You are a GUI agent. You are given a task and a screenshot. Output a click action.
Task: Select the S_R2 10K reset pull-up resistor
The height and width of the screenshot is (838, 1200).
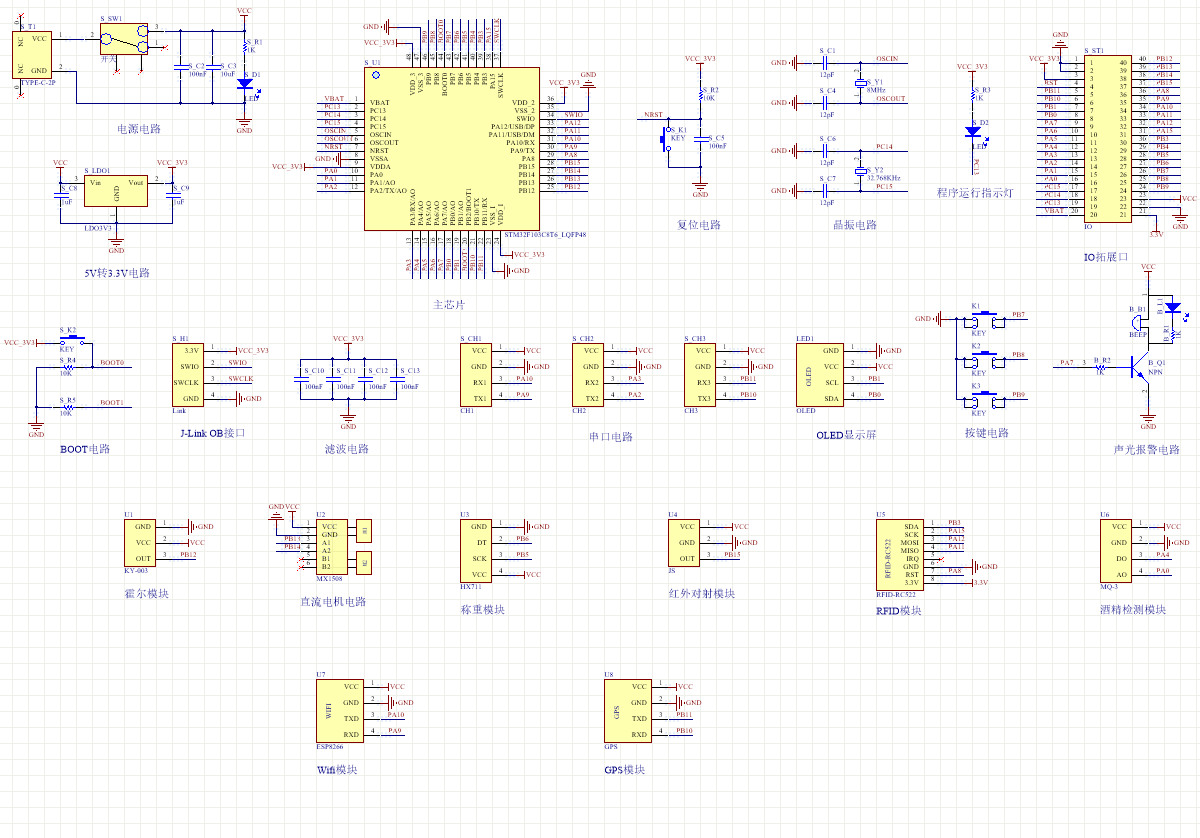(699, 95)
